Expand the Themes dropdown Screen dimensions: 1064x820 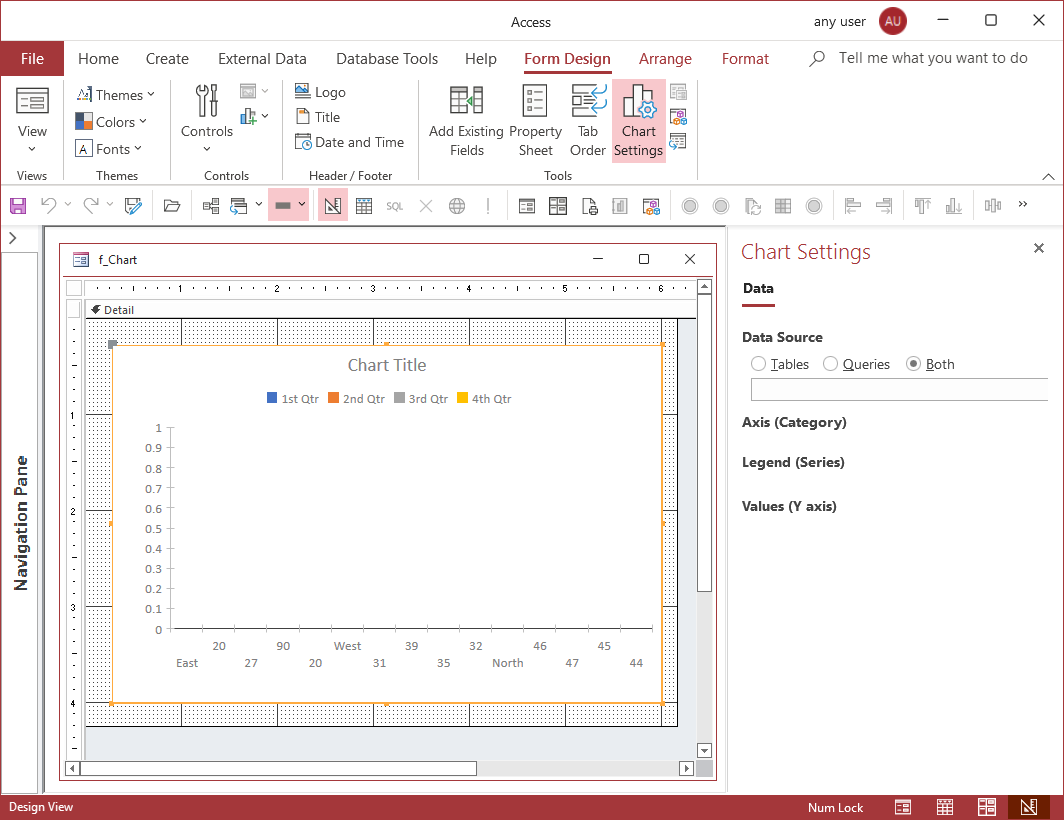click(x=116, y=95)
